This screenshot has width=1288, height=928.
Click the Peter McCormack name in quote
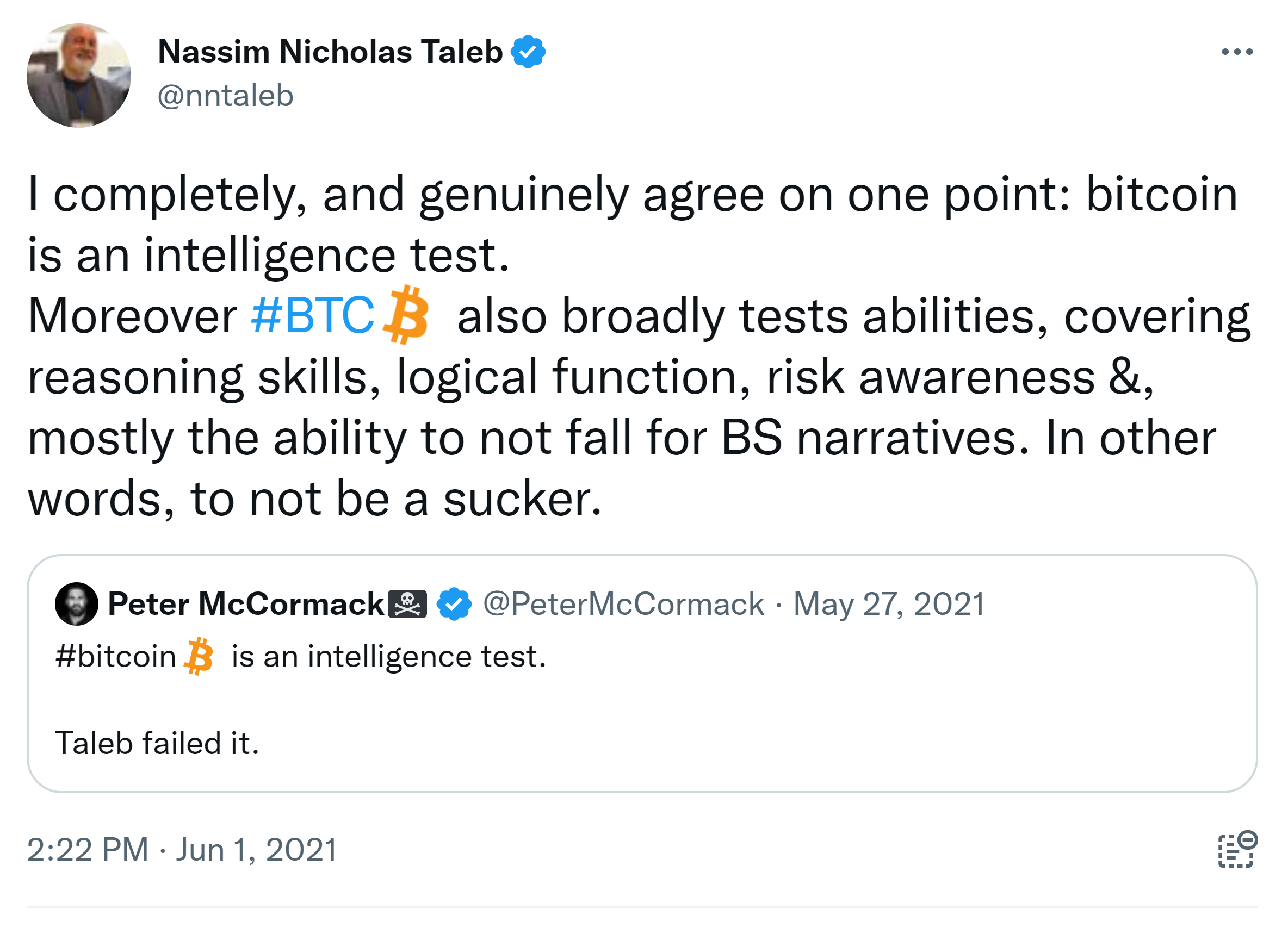[x=245, y=604]
